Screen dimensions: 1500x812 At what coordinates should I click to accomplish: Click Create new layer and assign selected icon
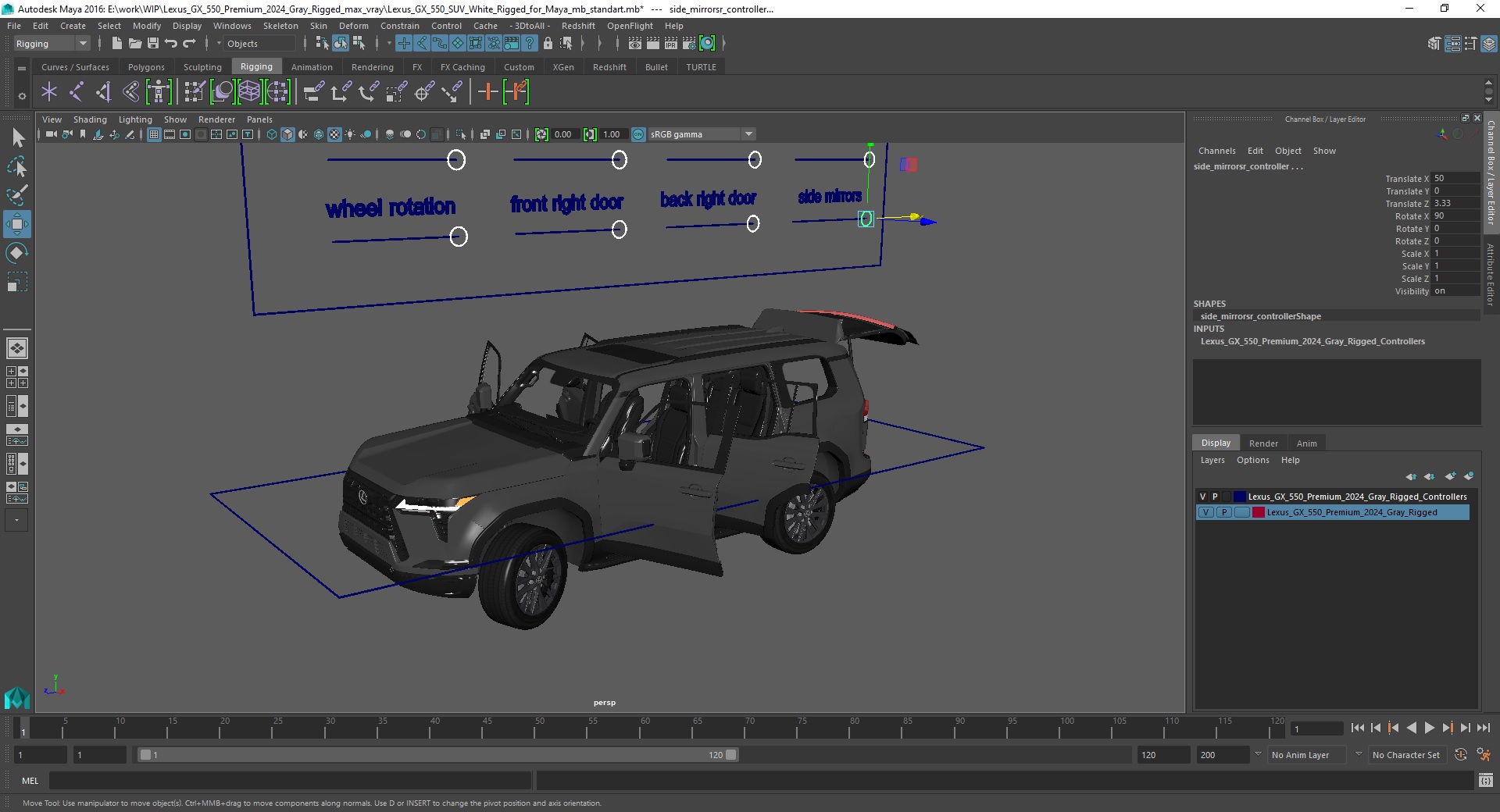click(x=1469, y=476)
